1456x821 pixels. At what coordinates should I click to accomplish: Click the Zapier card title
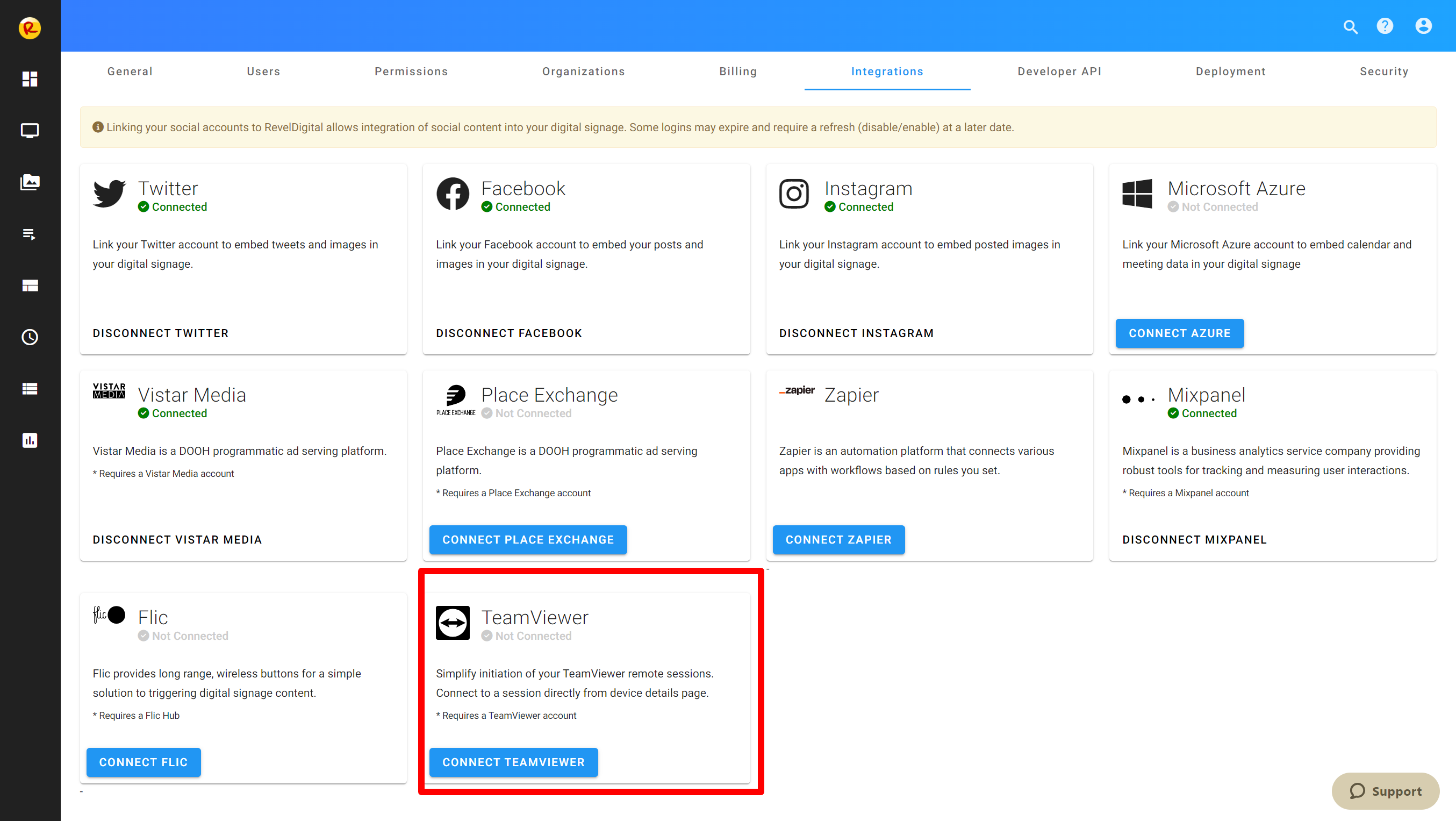851,395
